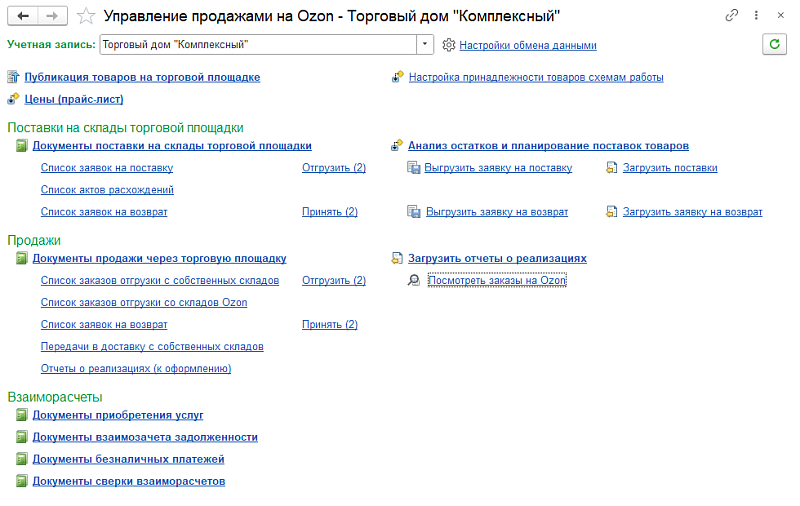Image resolution: width=800 pixels, height=506 pixels.
Task: Open Документы сверки взаиморасчетов link
Action: pos(129,481)
